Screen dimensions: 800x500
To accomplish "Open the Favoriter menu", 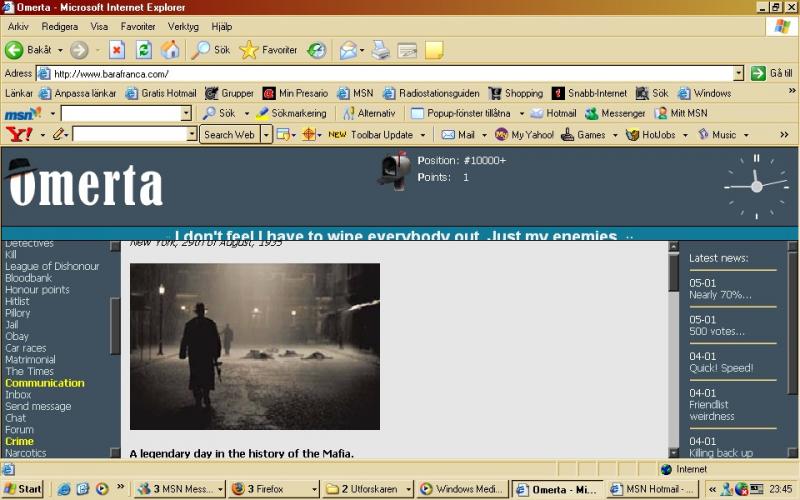I will click(x=138, y=27).
